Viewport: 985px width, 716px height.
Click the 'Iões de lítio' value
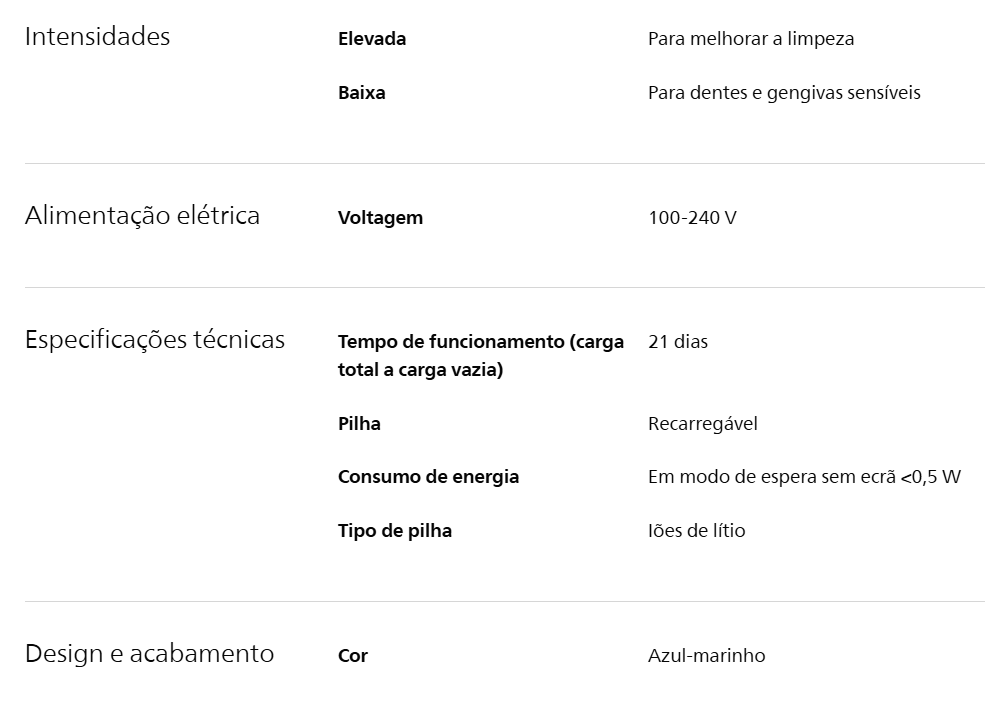tap(696, 531)
